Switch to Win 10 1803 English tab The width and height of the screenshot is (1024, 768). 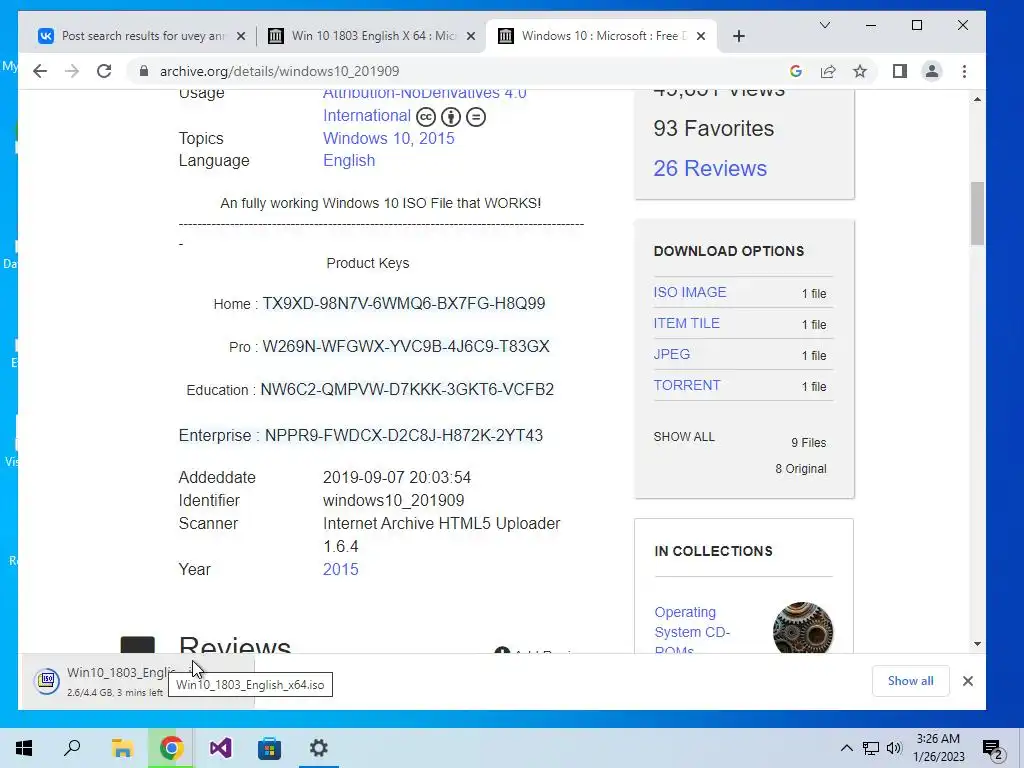pos(372,36)
